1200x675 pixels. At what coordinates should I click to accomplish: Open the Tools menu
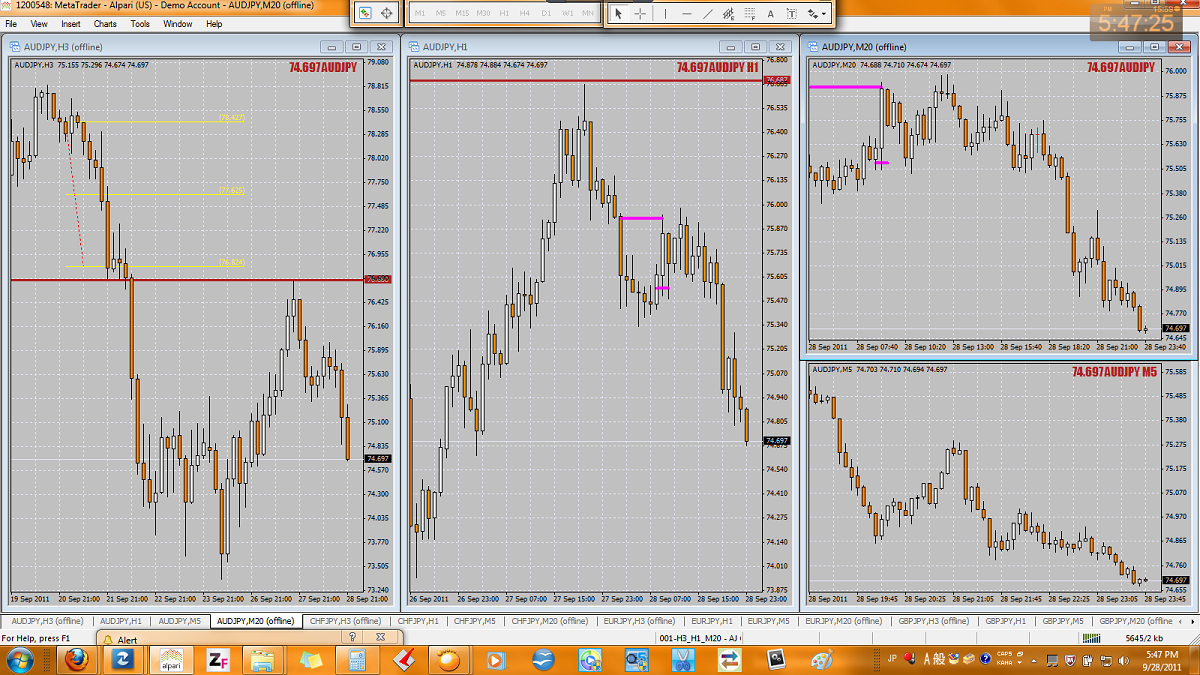140,23
